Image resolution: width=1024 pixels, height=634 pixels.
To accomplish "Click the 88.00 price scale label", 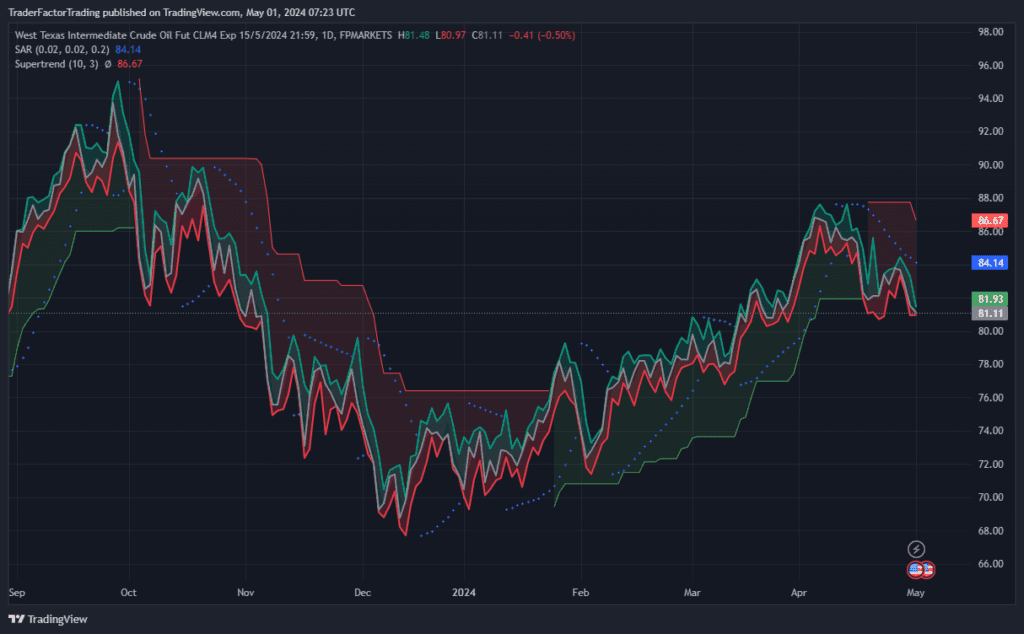I will 990,198.
